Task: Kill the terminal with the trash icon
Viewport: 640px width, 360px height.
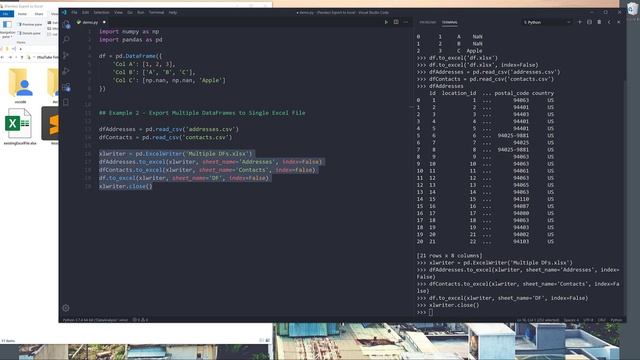Action: coord(599,22)
